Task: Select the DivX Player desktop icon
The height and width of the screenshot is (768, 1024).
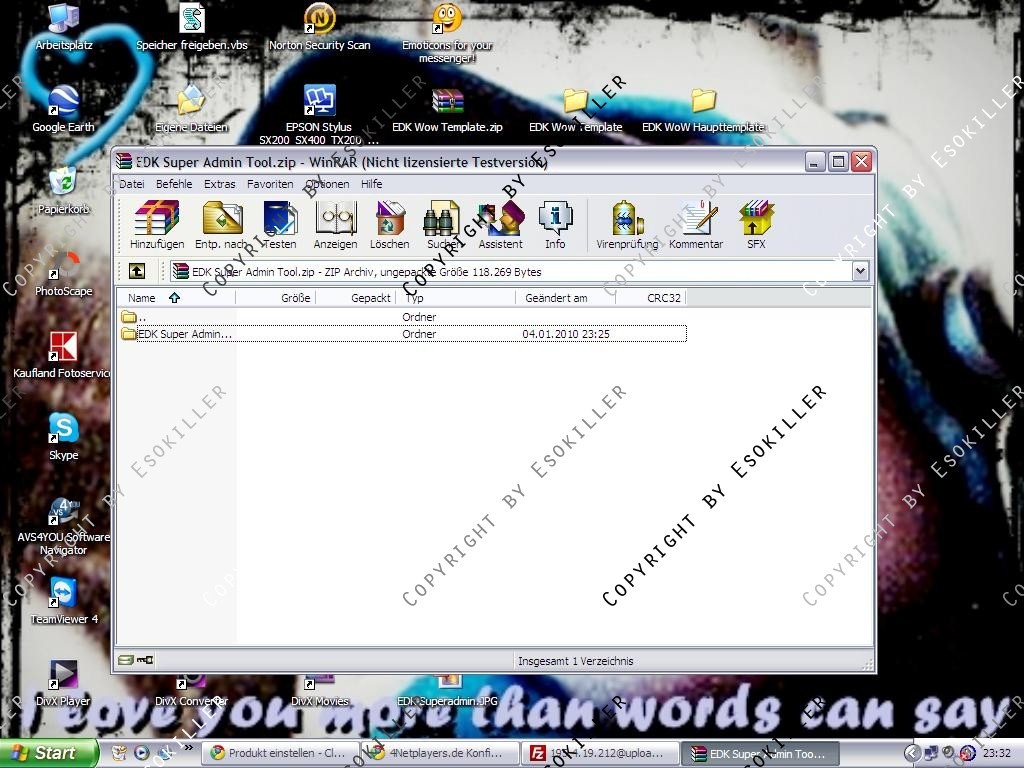Action: pyautogui.click(x=63, y=683)
